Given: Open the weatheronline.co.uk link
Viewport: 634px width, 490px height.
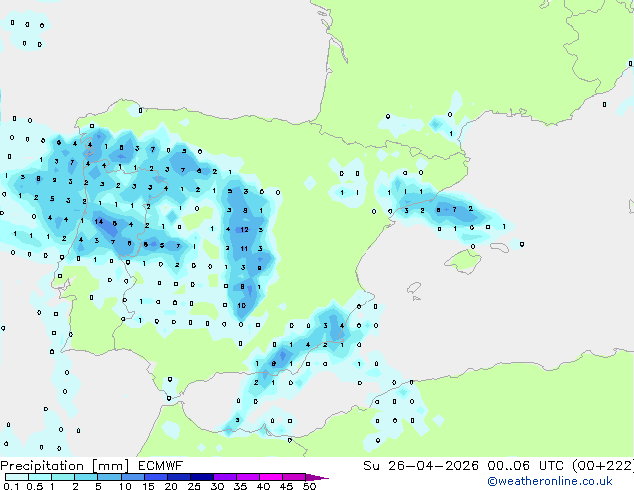Looking at the screenshot, I should (x=550, y=481).
